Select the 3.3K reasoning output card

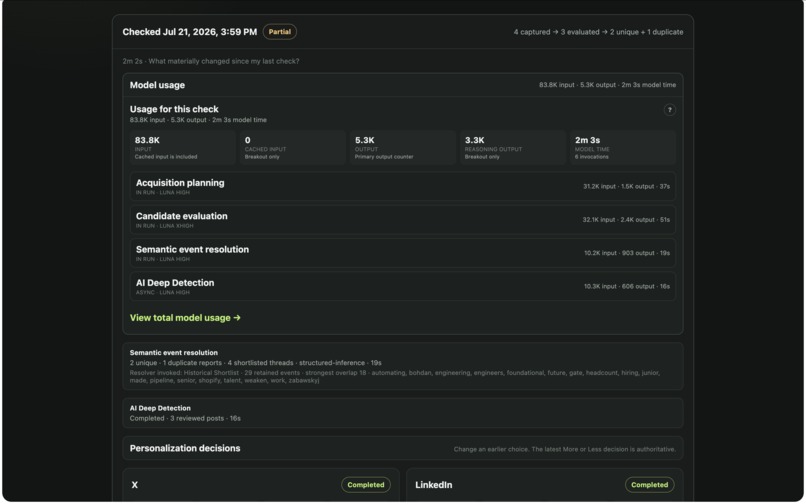[512, 147]
